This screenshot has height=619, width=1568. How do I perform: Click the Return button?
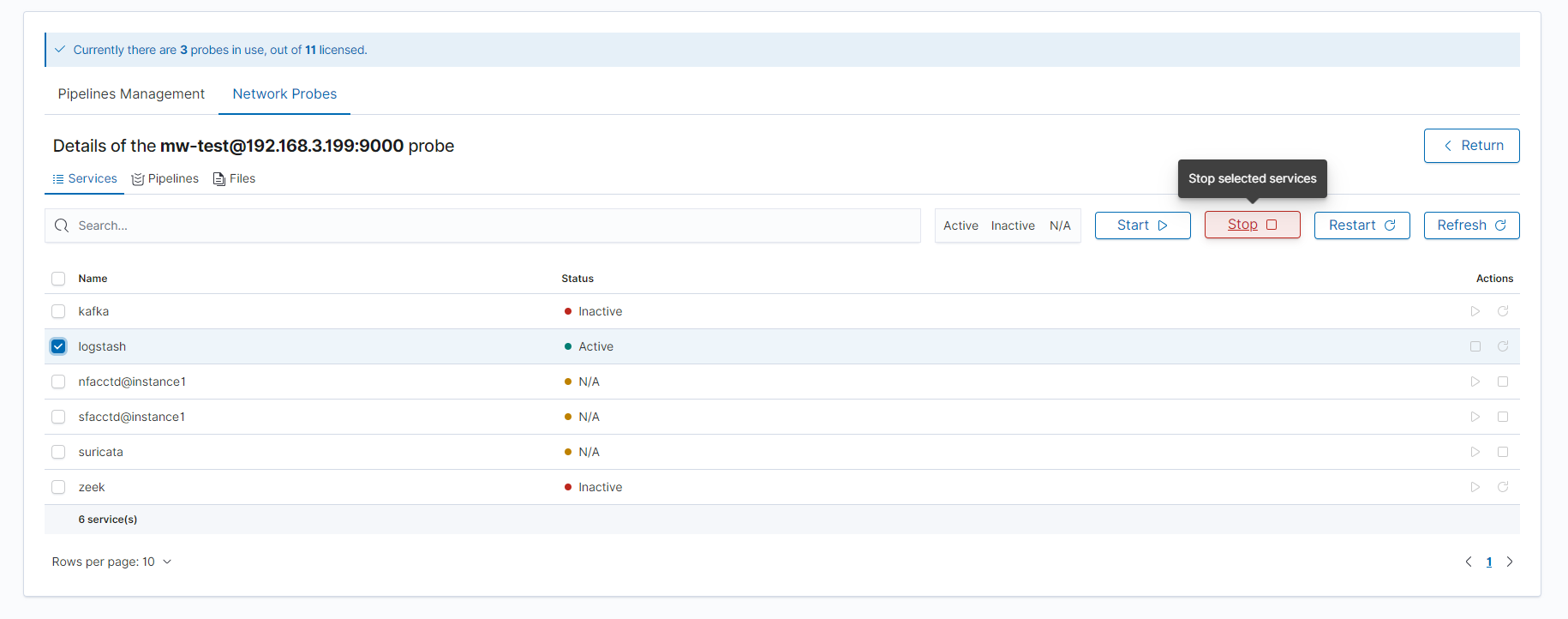(1471, 146)
